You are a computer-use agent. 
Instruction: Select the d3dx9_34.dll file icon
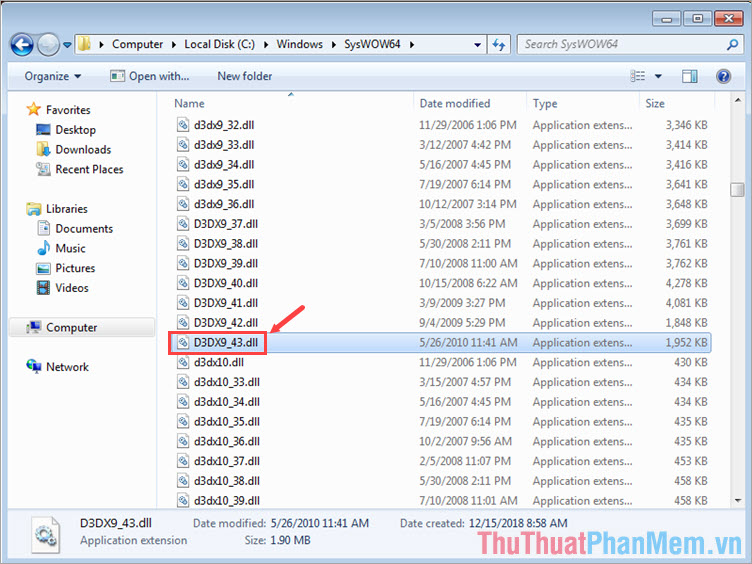(183, 164)
